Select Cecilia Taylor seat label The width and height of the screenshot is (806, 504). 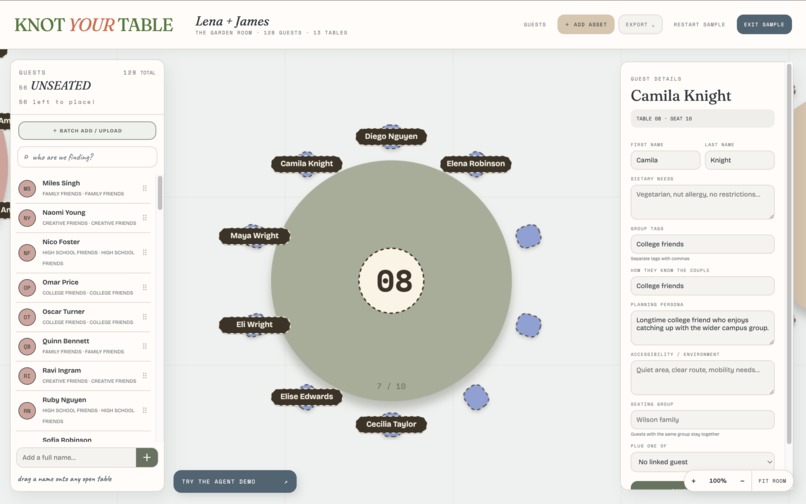(x=391, y=424)
